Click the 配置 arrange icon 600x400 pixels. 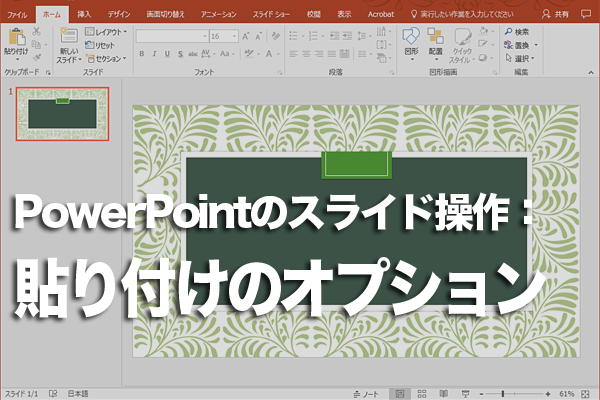tap(435, 38)
